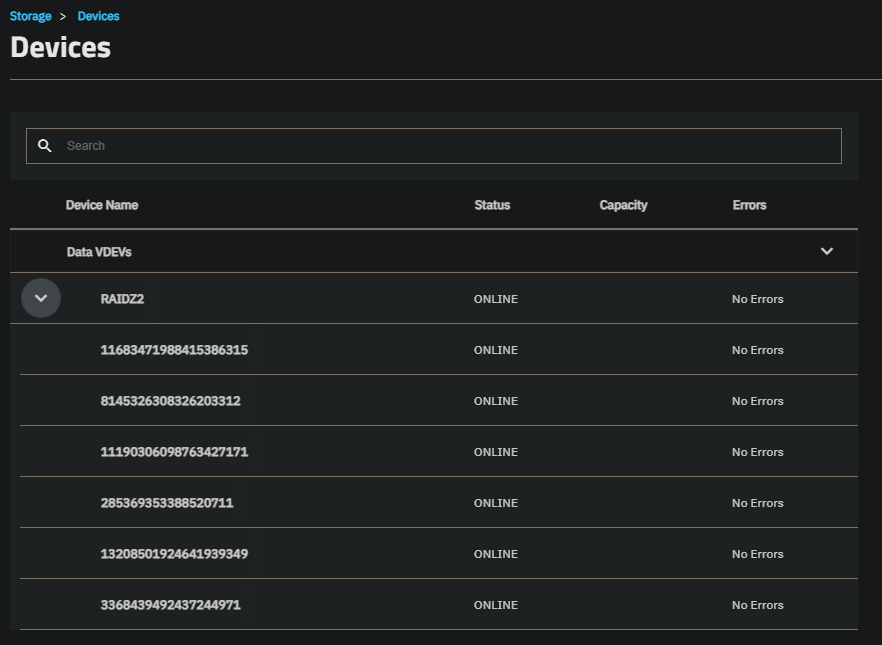This screenshot has height=645, width=882.
Task: Open the Storage breadcrumb link
Action: click(30, 16)
